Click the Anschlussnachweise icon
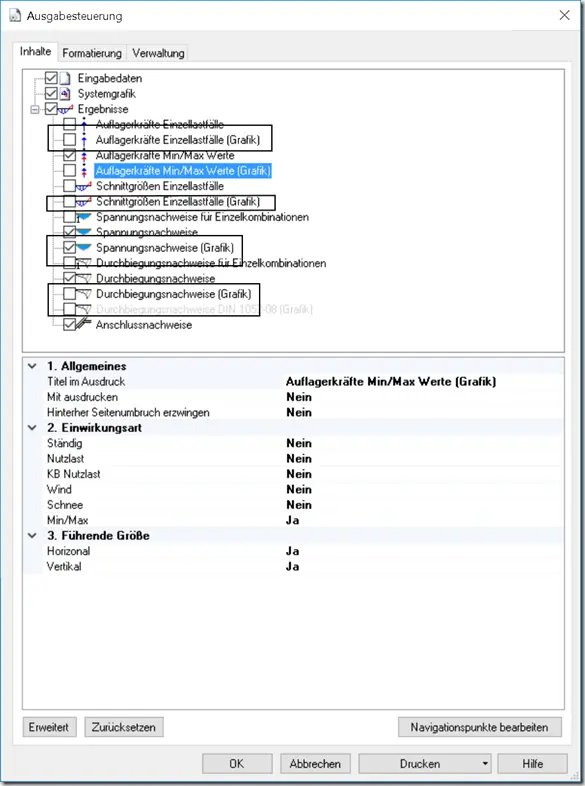This screenshot has width=585, height=786. point(84,324)
